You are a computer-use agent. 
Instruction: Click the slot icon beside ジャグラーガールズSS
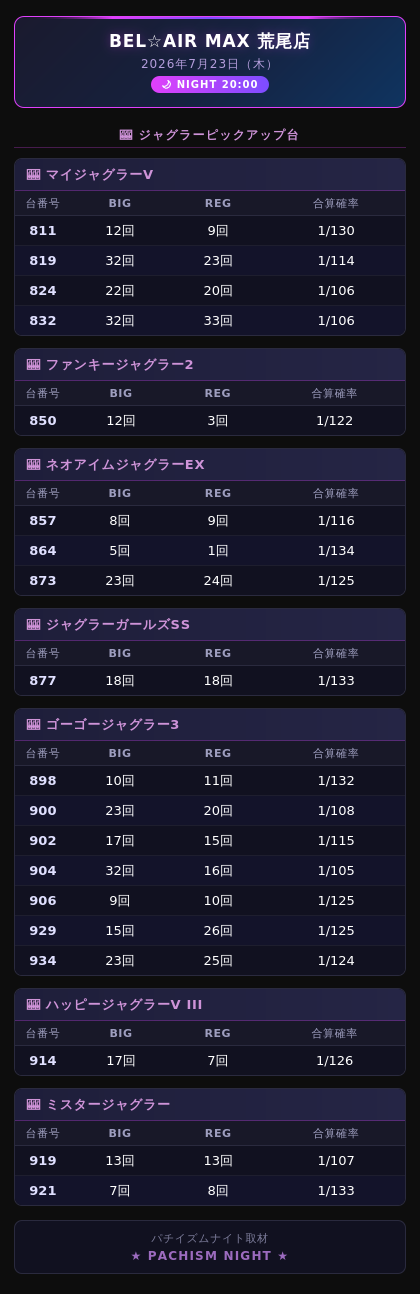pos(33,624)
